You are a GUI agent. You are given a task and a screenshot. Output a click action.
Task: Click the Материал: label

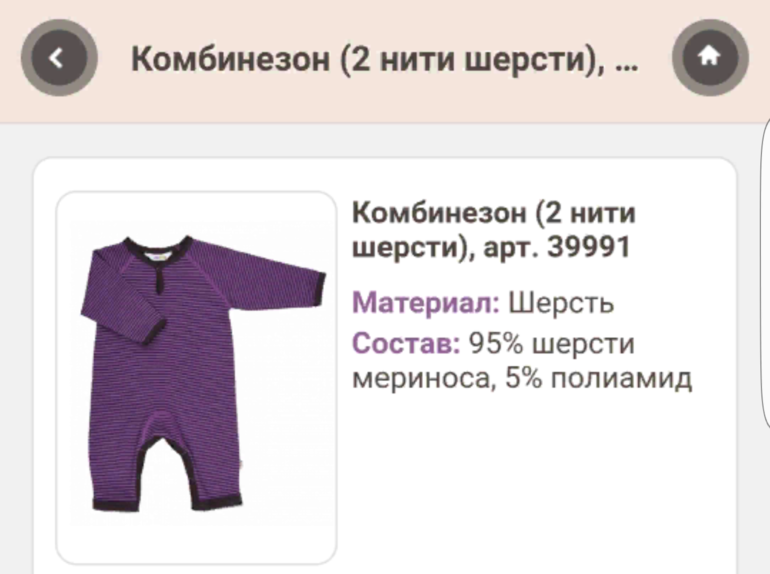[x=426, y=302]
